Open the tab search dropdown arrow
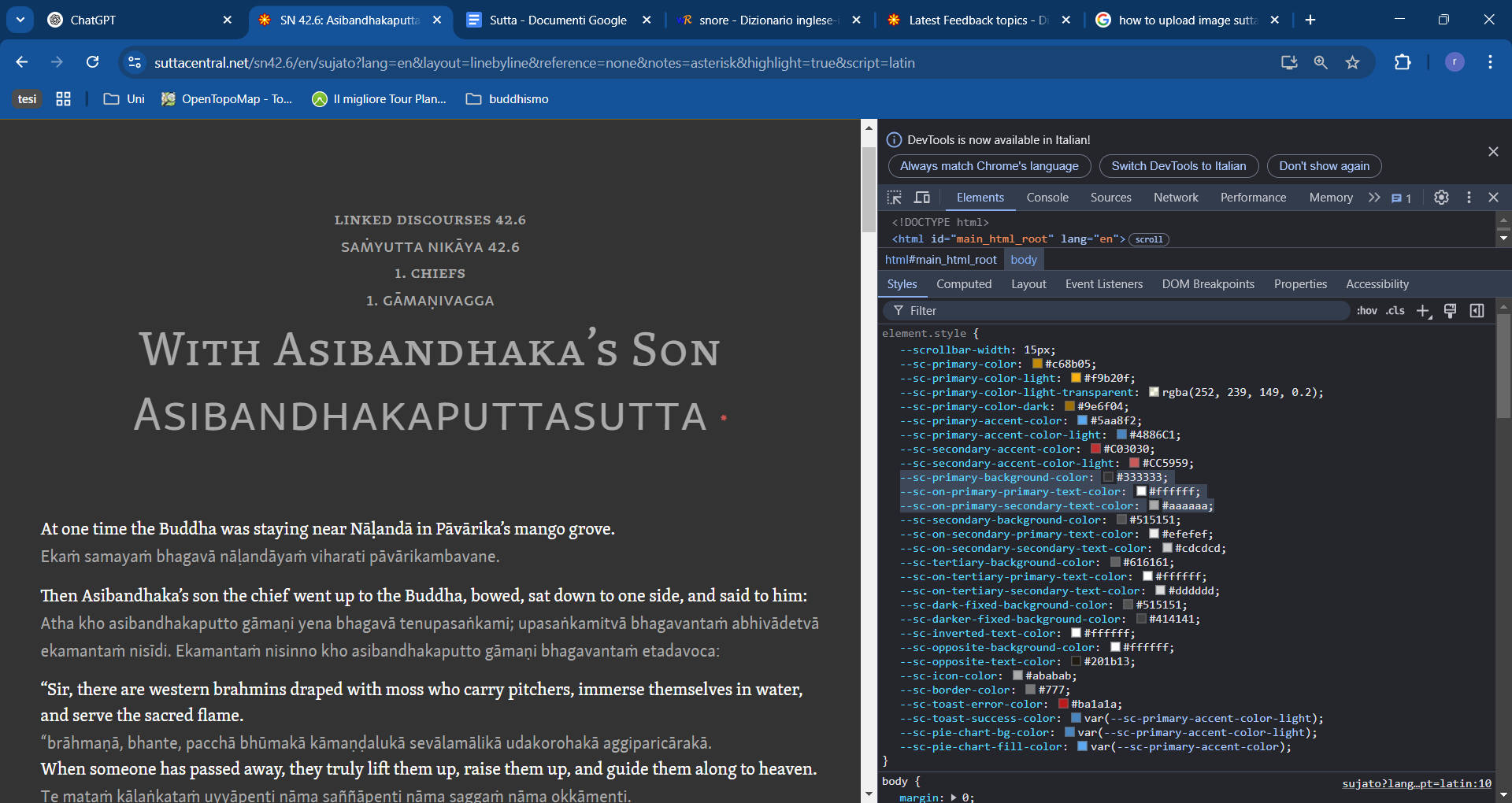This screenshot has width=1512, height=803. [x=20, y=20]
